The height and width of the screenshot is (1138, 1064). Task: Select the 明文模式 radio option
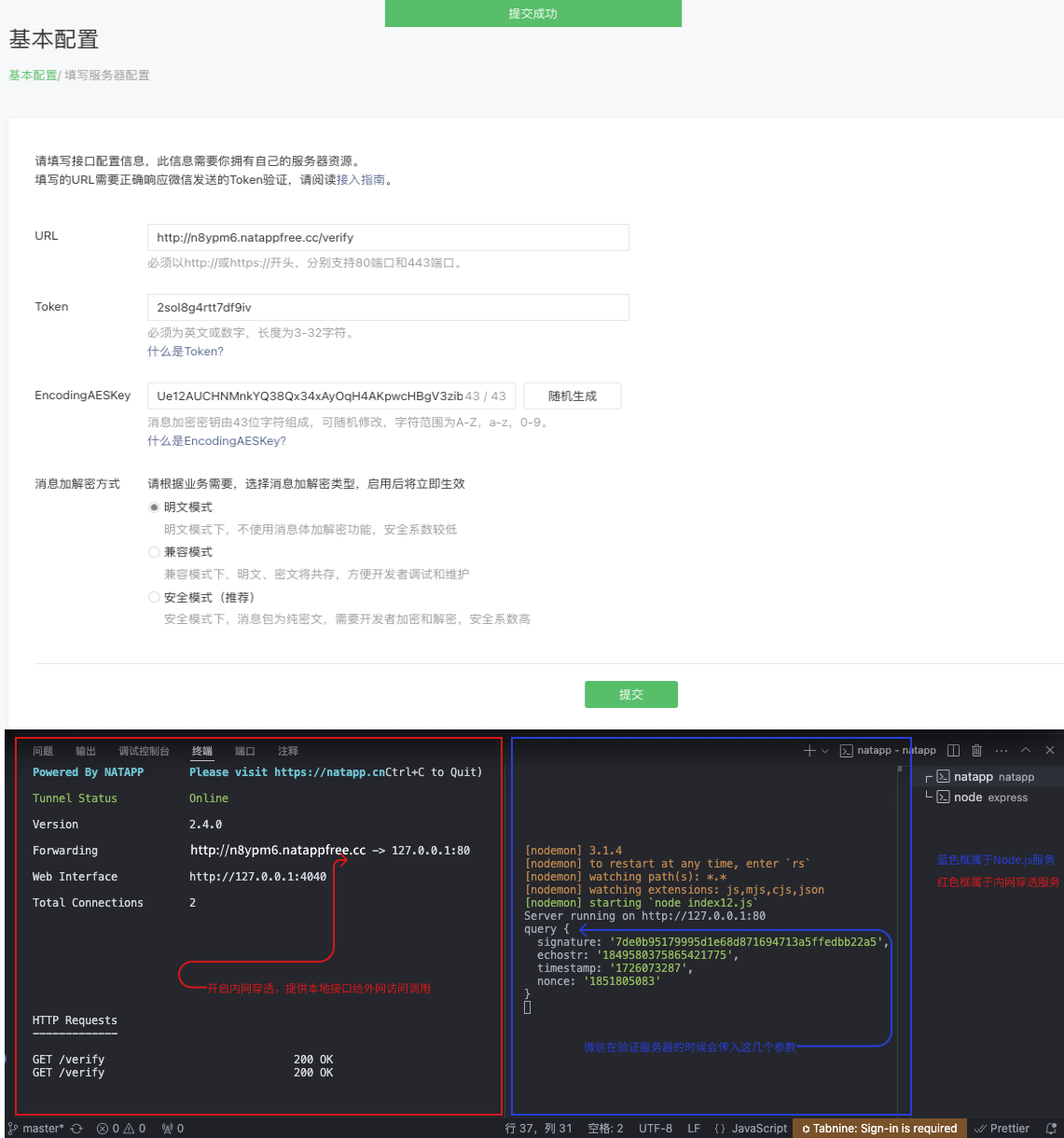click(x=154, y=507)
